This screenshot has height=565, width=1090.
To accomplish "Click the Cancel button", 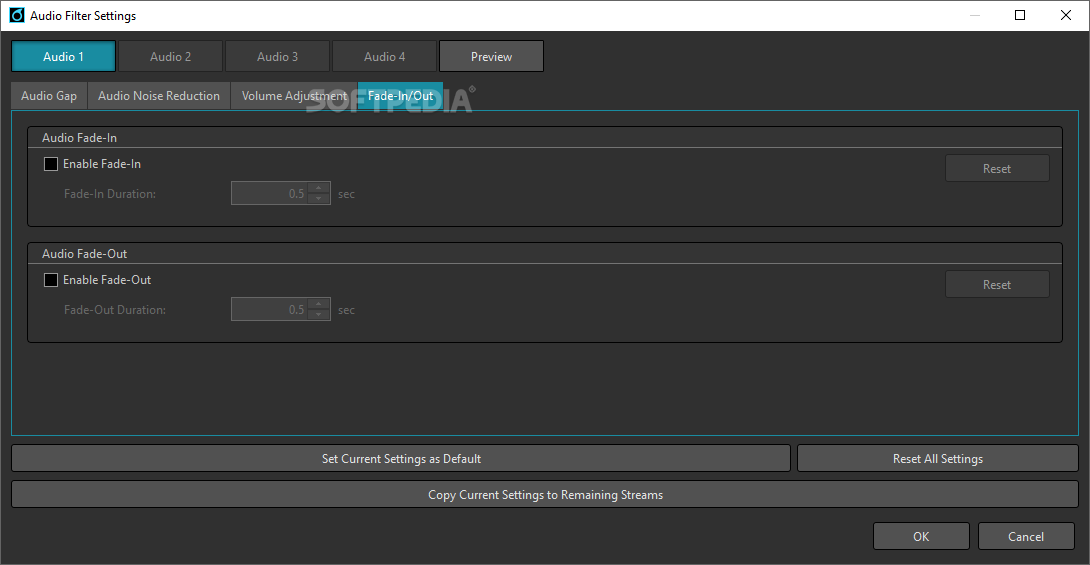I will click(1026, 537).
